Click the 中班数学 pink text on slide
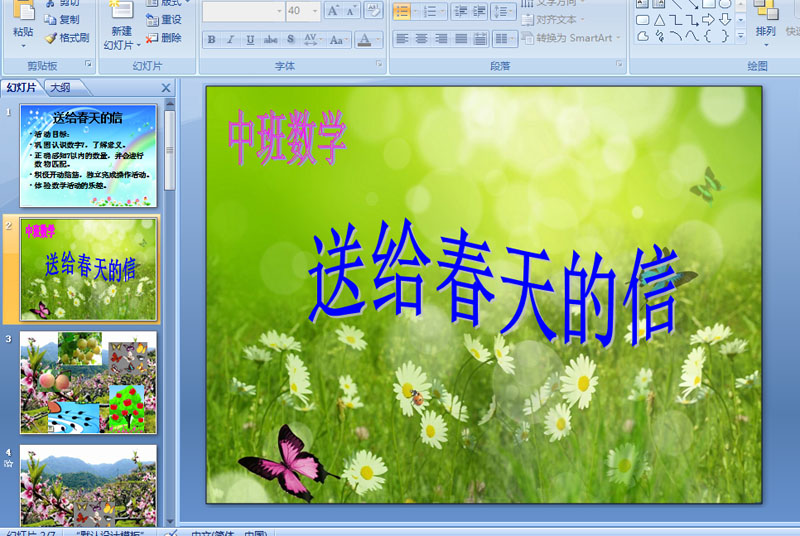Image resolution: width=800 pixels, height=536 pixels. coord(287,138)
